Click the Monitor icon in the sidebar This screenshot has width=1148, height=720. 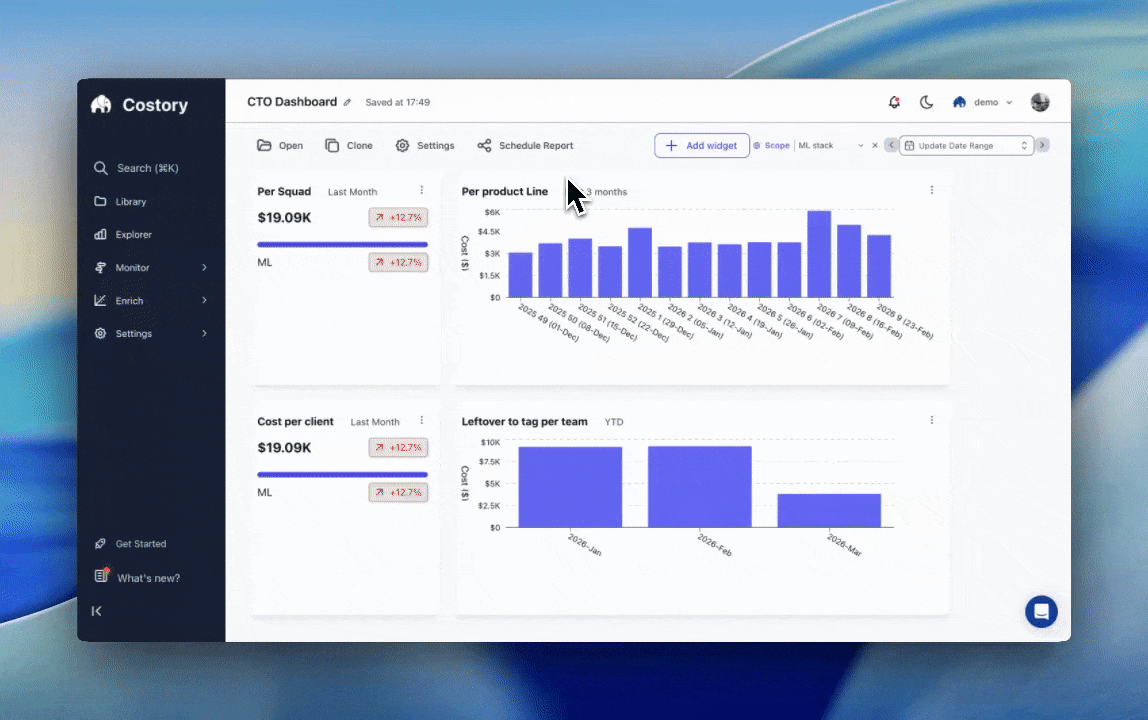point(99,267)
